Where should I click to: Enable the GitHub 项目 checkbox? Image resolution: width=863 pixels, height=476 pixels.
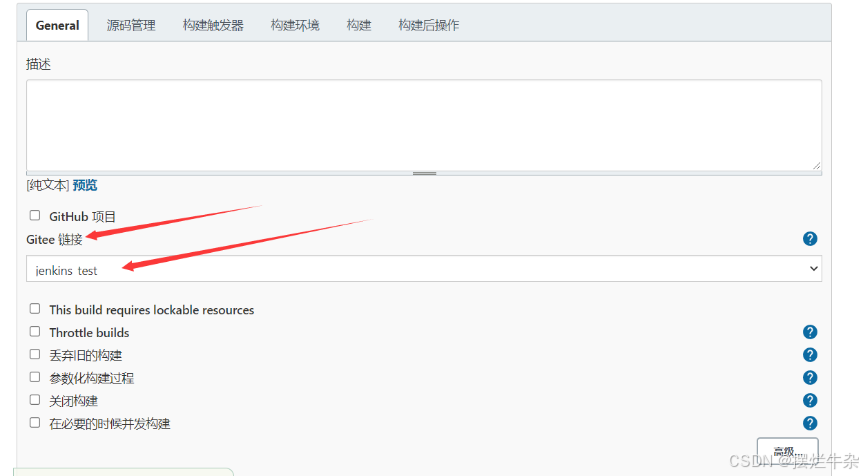point(35,215)
